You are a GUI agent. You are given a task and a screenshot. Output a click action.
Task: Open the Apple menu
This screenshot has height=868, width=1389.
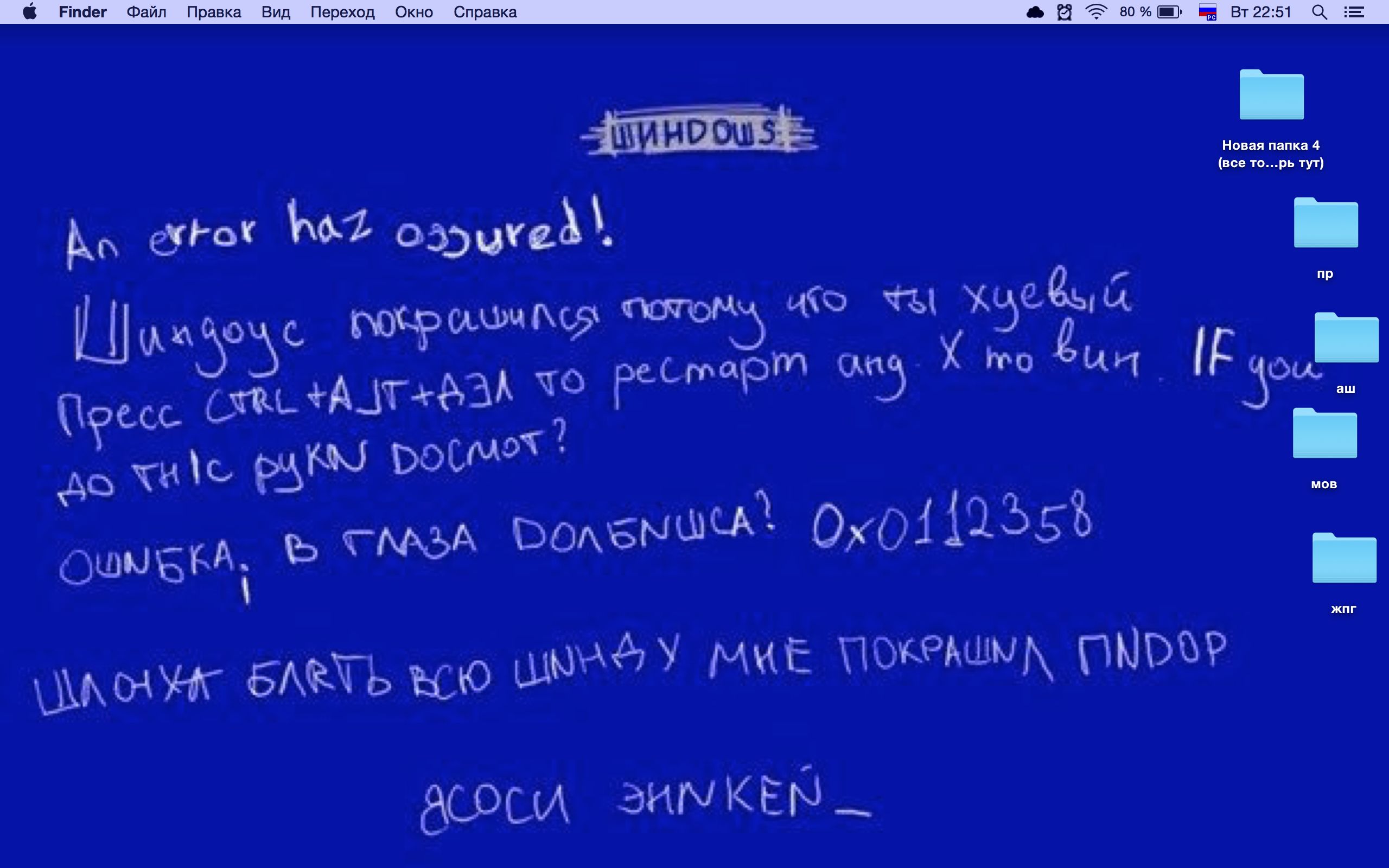[x=30, y=12]
